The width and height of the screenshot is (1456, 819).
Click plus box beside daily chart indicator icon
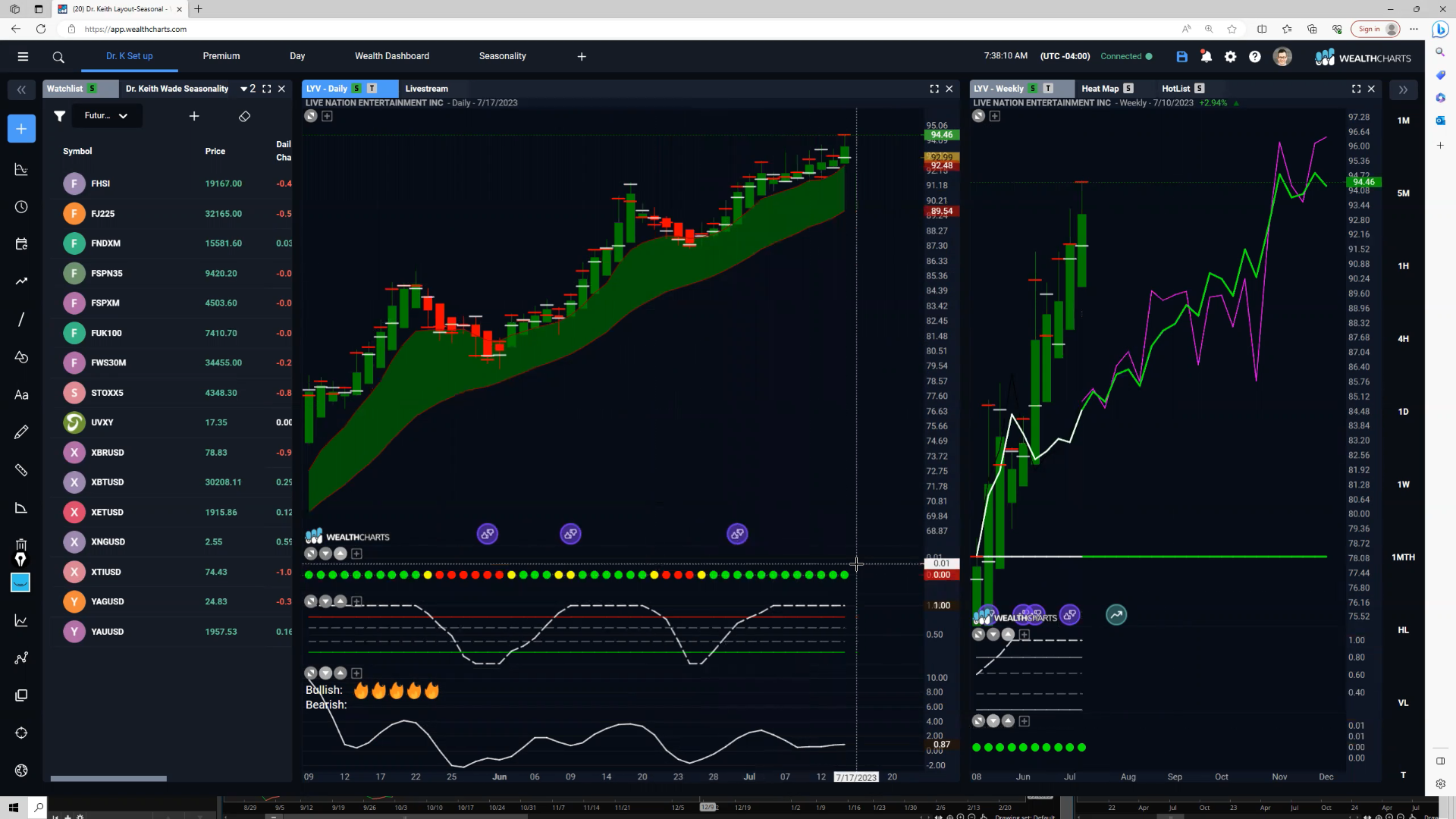click(x=327, y=116)
